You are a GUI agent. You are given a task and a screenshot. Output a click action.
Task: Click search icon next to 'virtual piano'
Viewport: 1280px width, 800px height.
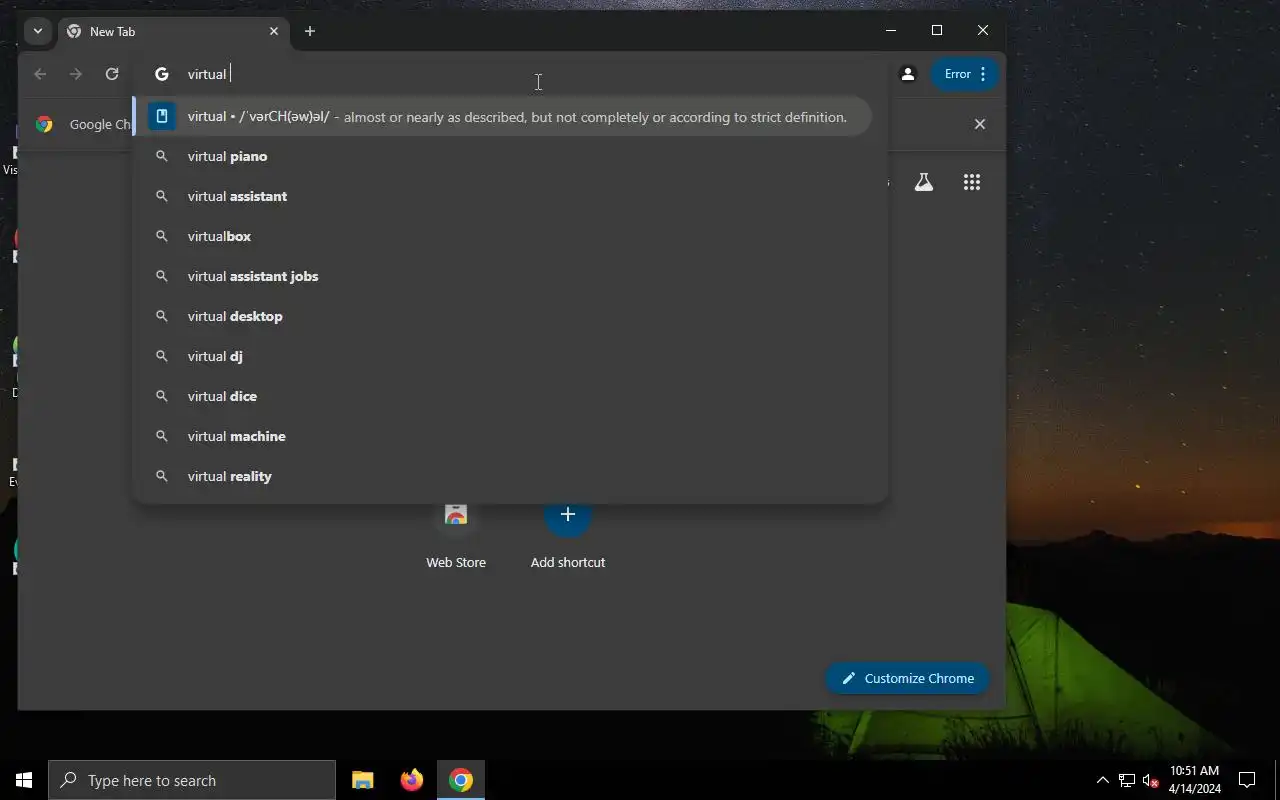[x=162, y=156]
